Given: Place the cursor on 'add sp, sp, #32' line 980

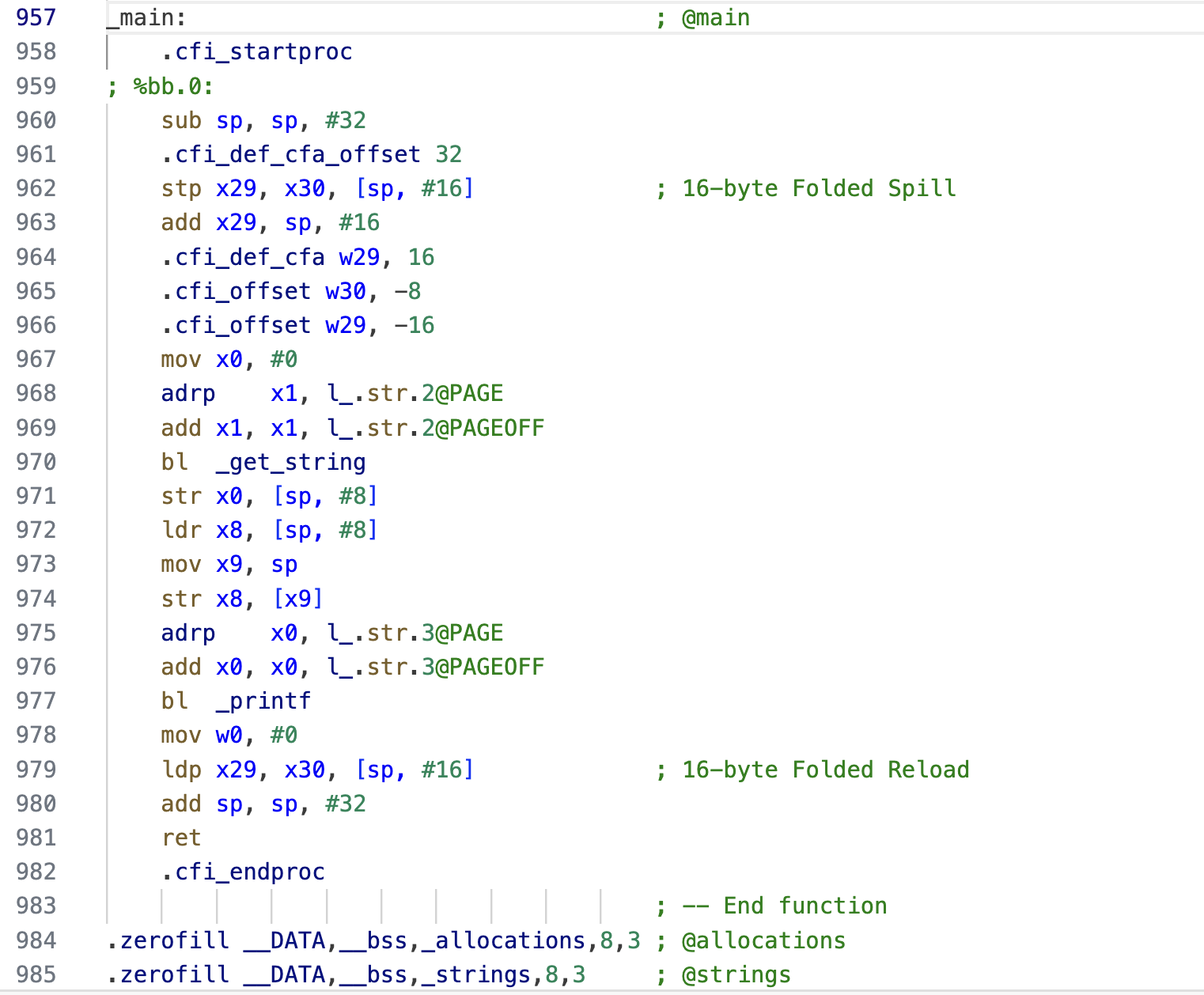Looking at the screenshot, I should pos(263,804).
